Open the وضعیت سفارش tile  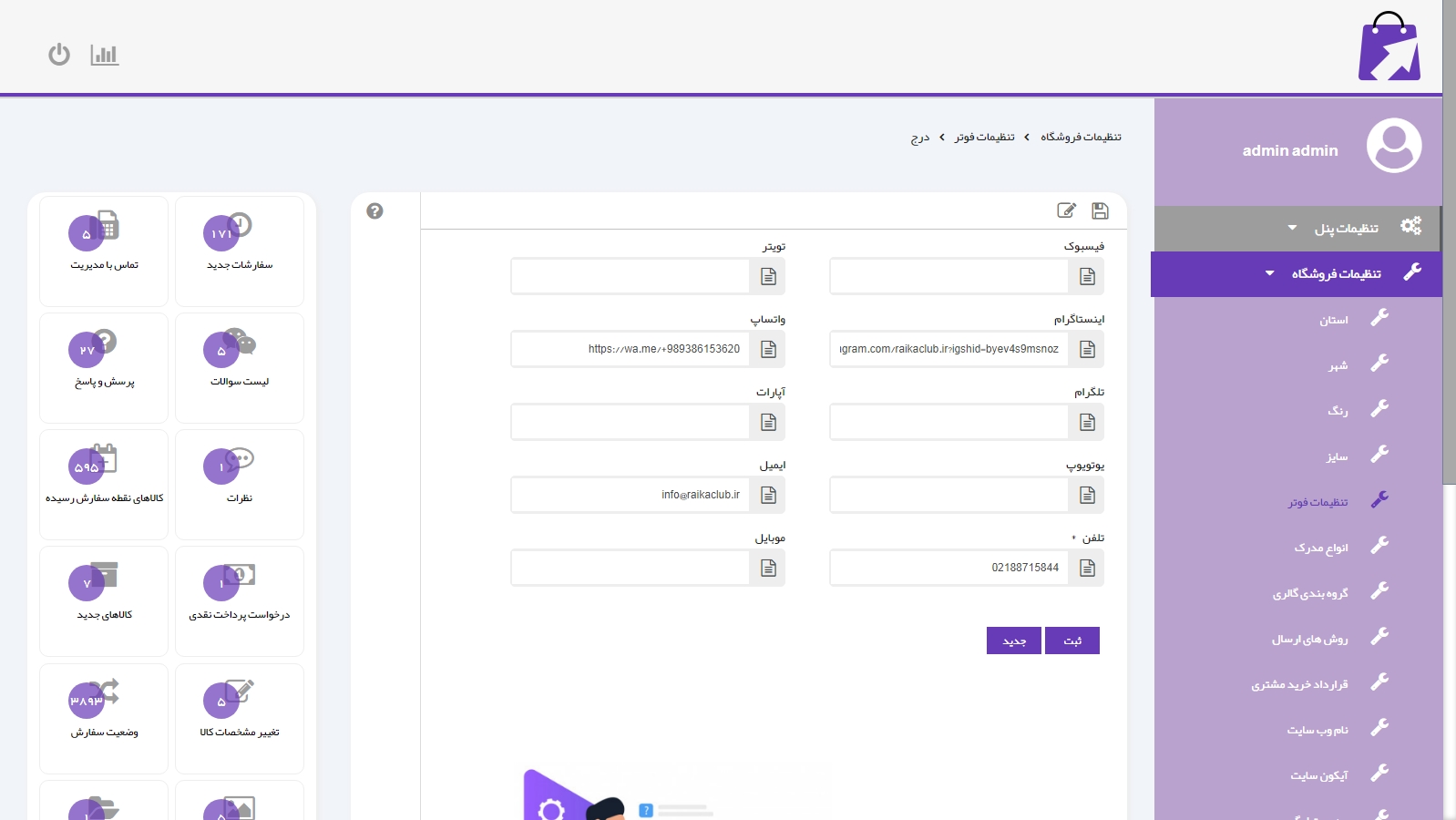104,718
